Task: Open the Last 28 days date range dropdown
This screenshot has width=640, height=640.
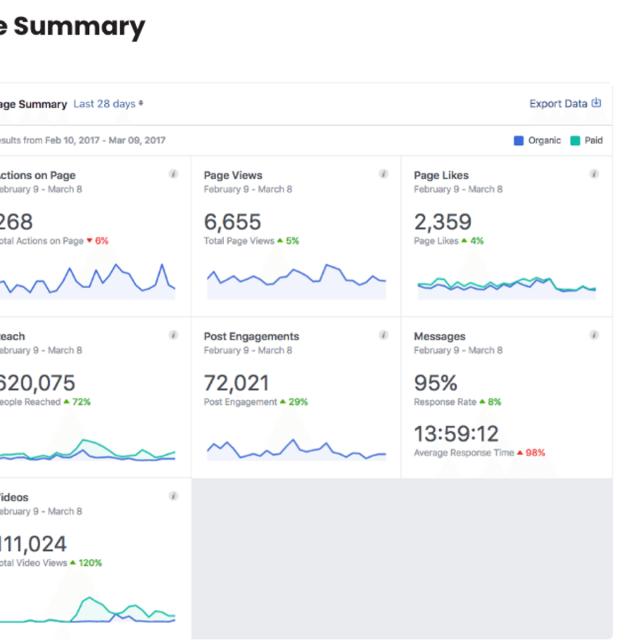Action: tap(108, 104)
